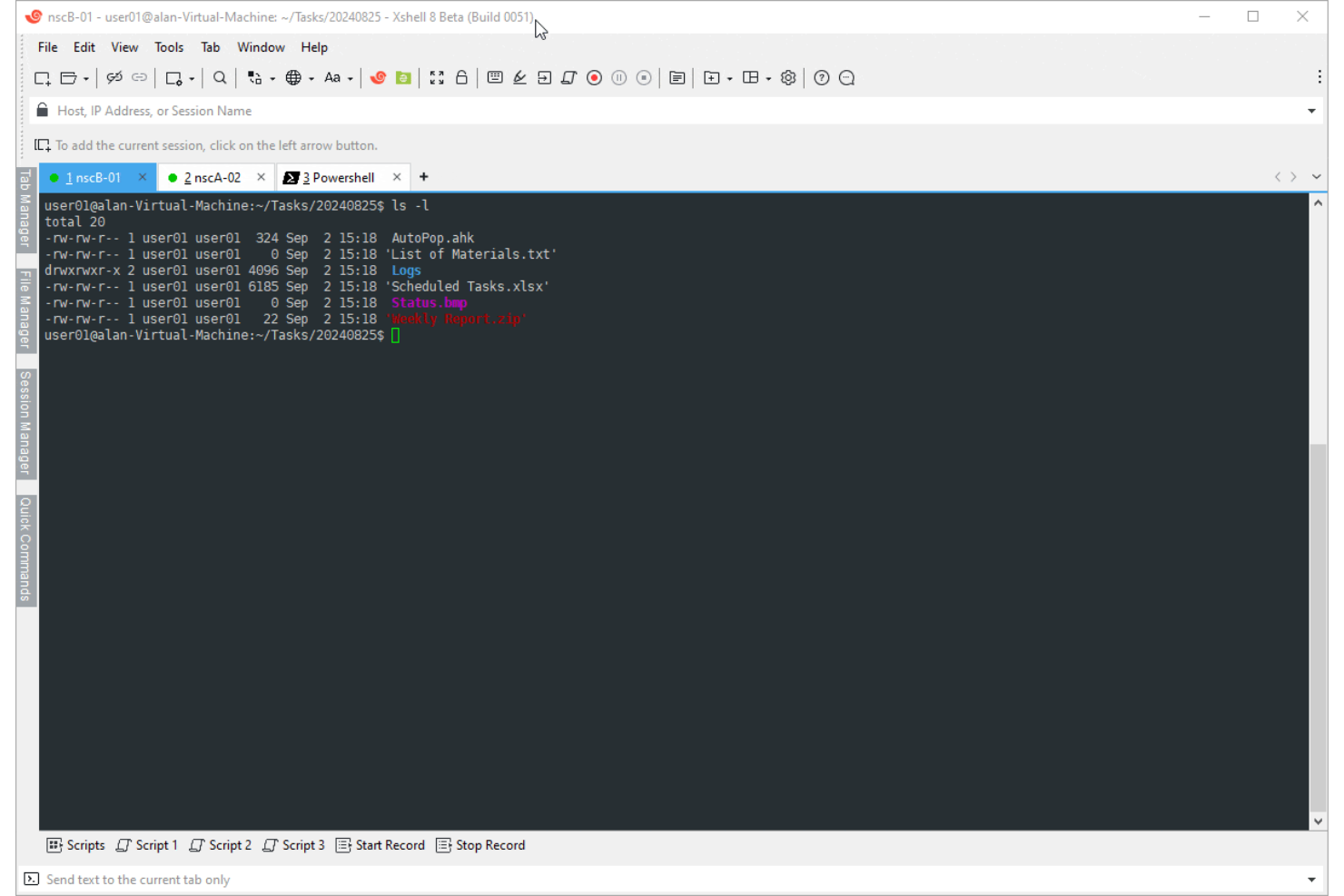Screen dimensions: 1344x896
Task: Show the Quick Commands sidebar panel
Action: (x=25, y=551)
